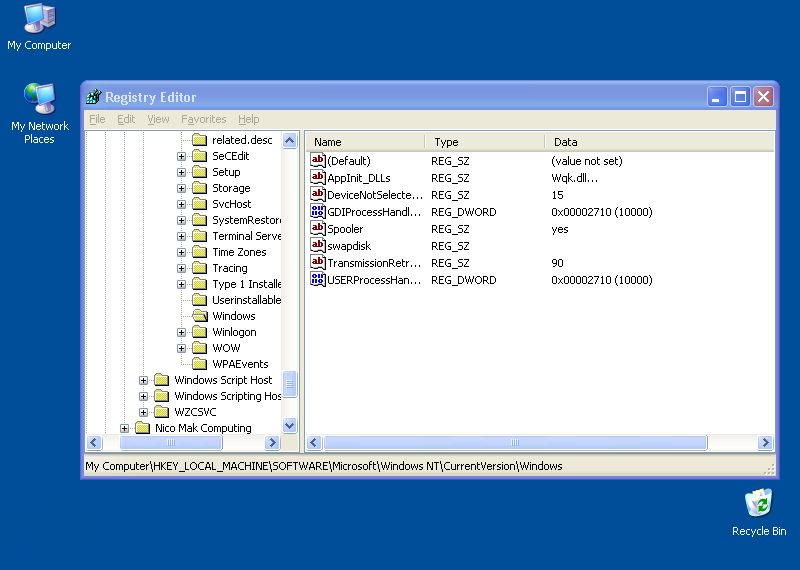Click the values pane scroll left arrow

click(x=314, y=442)
